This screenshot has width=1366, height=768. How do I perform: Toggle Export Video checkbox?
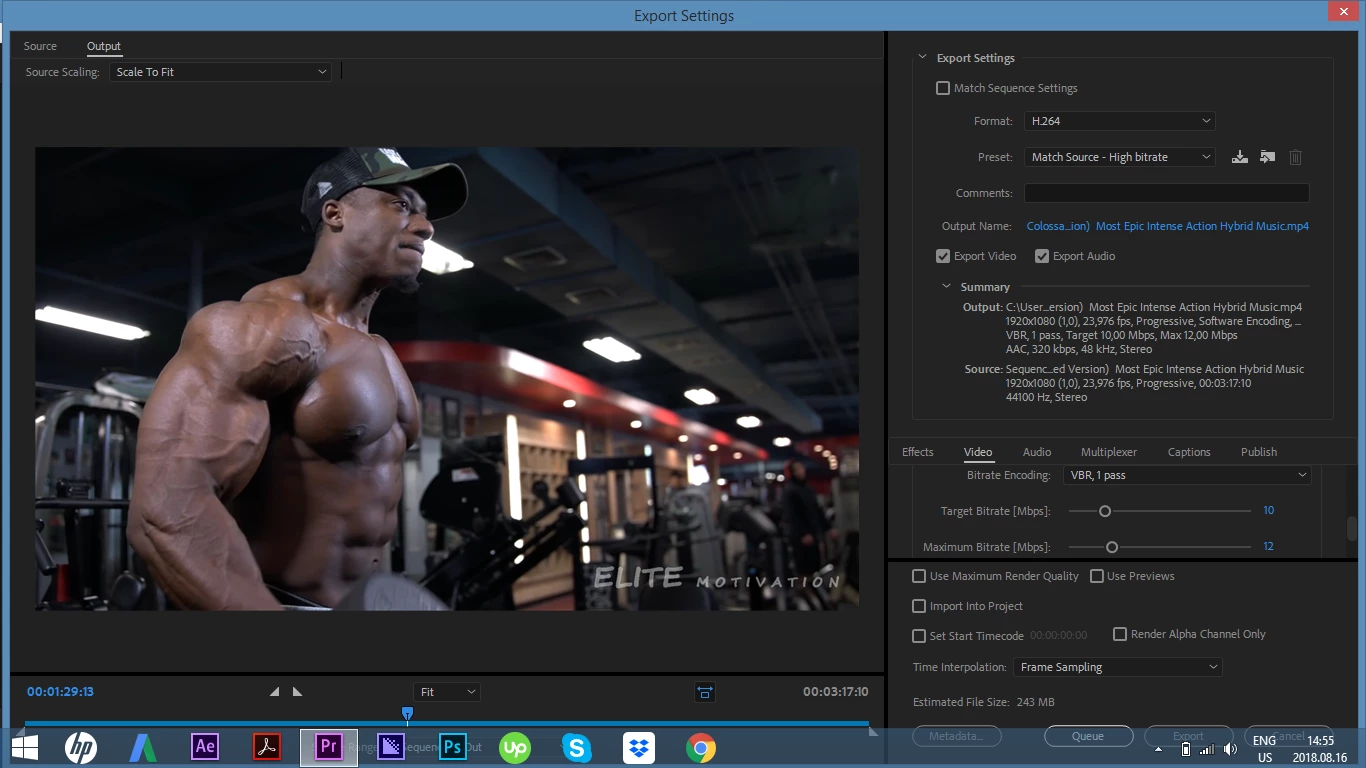[943, 256]
